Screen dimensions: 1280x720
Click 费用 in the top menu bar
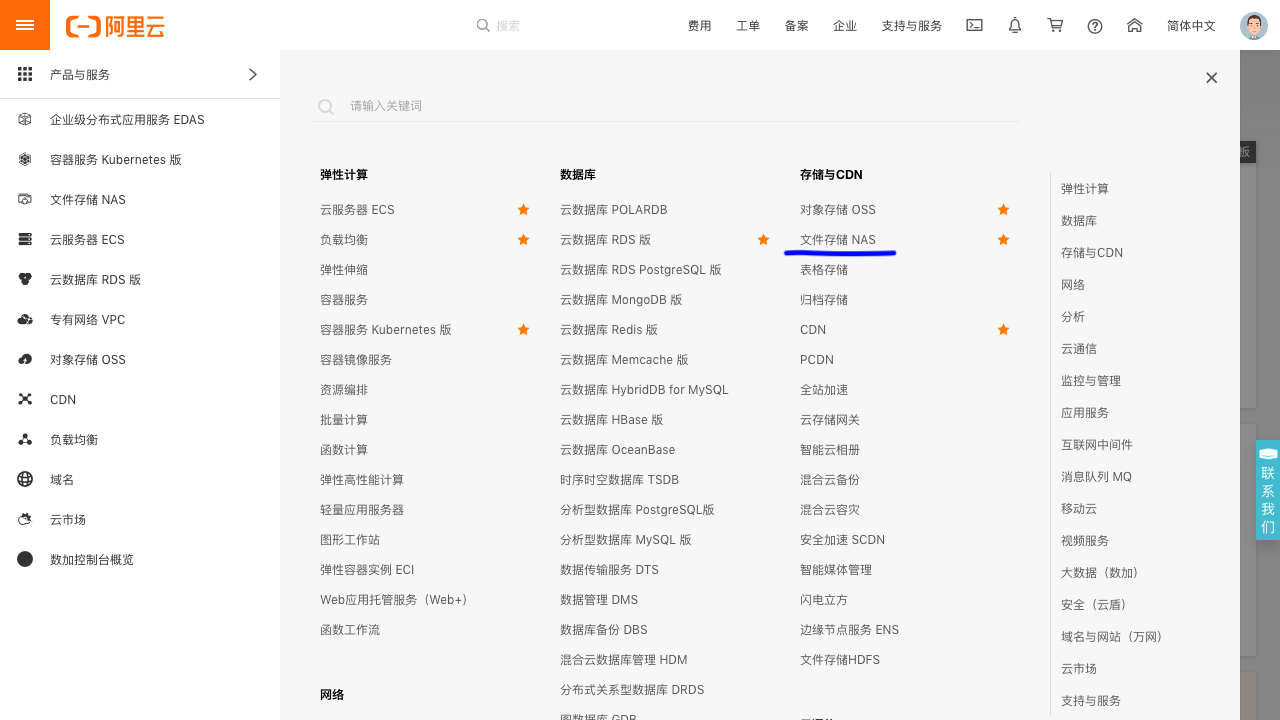(x=699, y=25)
